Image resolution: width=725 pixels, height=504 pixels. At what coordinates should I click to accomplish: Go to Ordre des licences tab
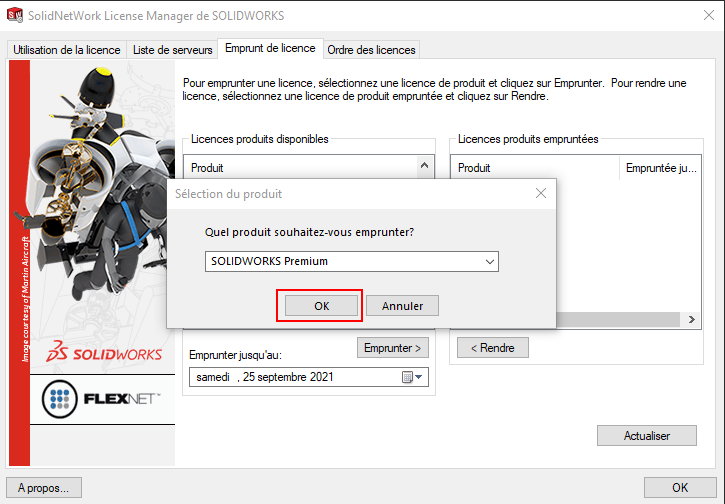(x=371, y=49)
